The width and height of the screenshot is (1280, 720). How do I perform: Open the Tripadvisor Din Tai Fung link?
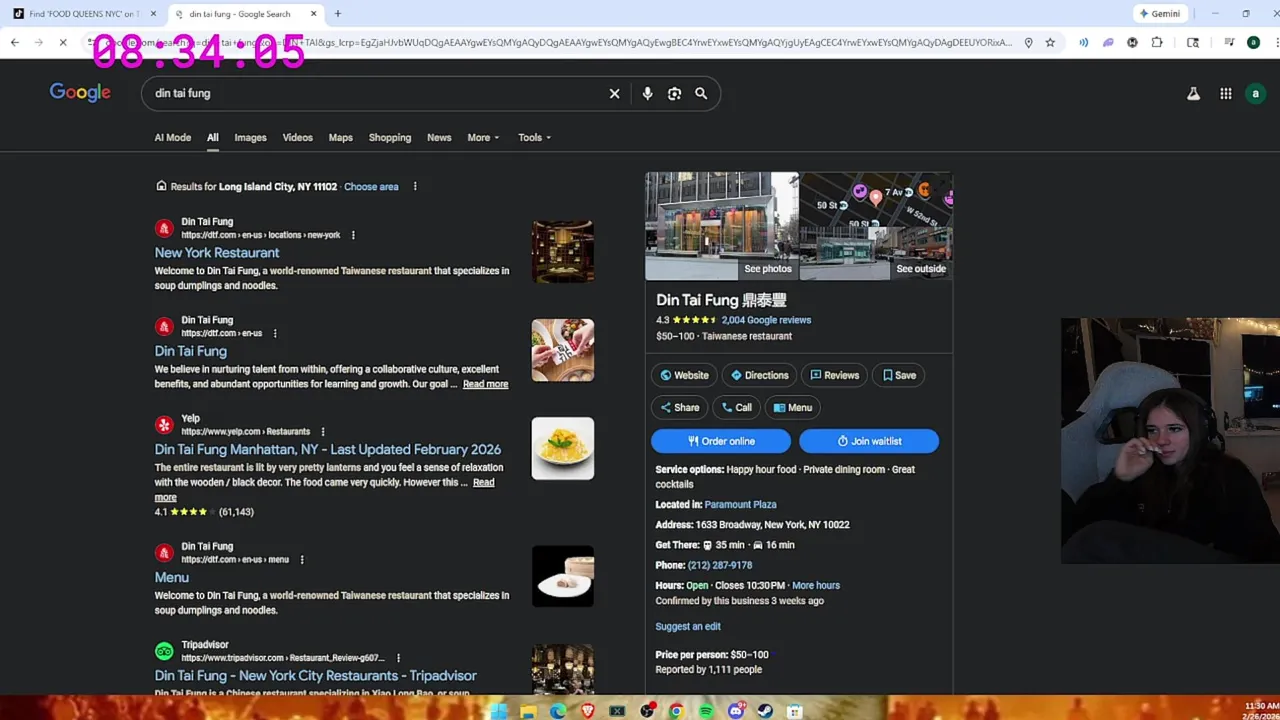pos(315,676)
